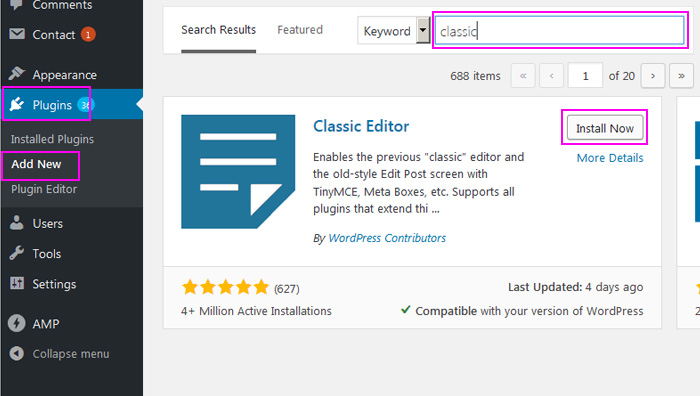The height and width of the screenshot is (396, 700).
Task: Open the Settings menu
Action: tap(54, 284)
